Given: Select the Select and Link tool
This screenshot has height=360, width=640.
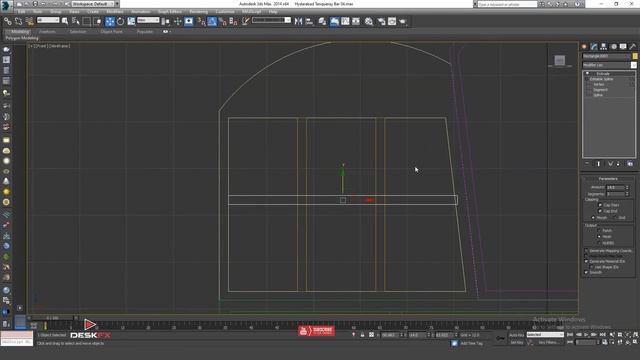Looking at the screenshot, I should [8, 21].
